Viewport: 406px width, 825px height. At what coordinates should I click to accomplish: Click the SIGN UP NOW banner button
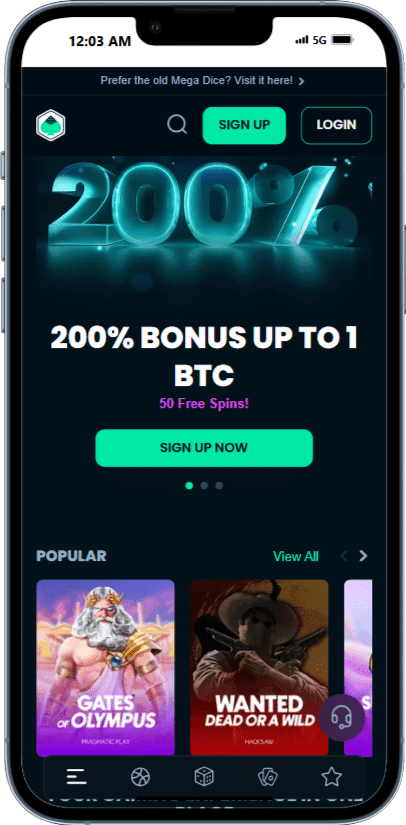pos(204,448)
